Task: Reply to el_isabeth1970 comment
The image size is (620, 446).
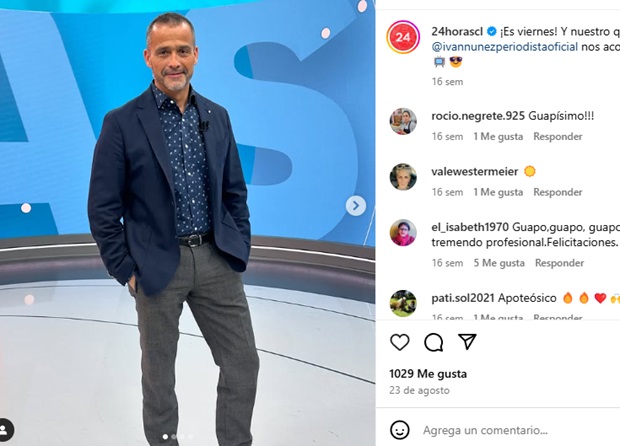Action: coord(559,263)
